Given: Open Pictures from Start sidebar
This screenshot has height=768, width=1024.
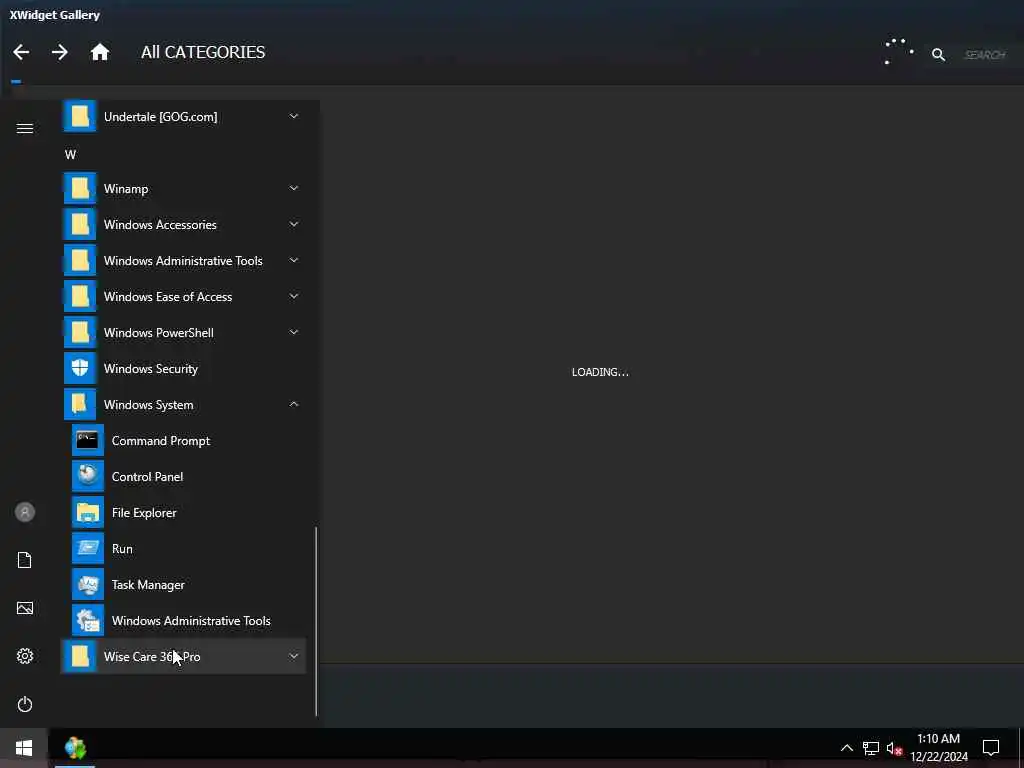Looking at the screenshot, I should 25,608.
